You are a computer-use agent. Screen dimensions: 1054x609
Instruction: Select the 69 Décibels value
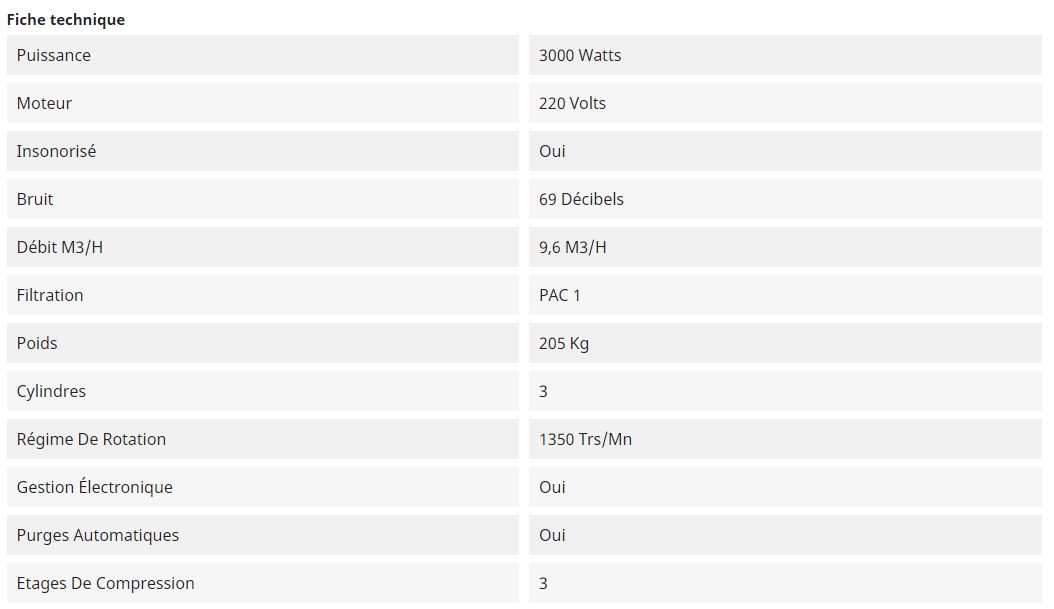[x=581, y=200]
